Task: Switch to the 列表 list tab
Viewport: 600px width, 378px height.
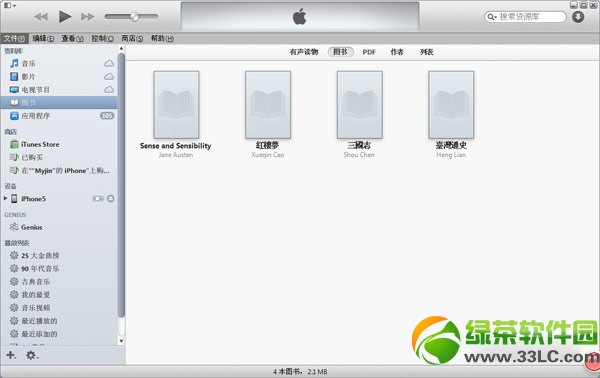Action: [427, 52]
